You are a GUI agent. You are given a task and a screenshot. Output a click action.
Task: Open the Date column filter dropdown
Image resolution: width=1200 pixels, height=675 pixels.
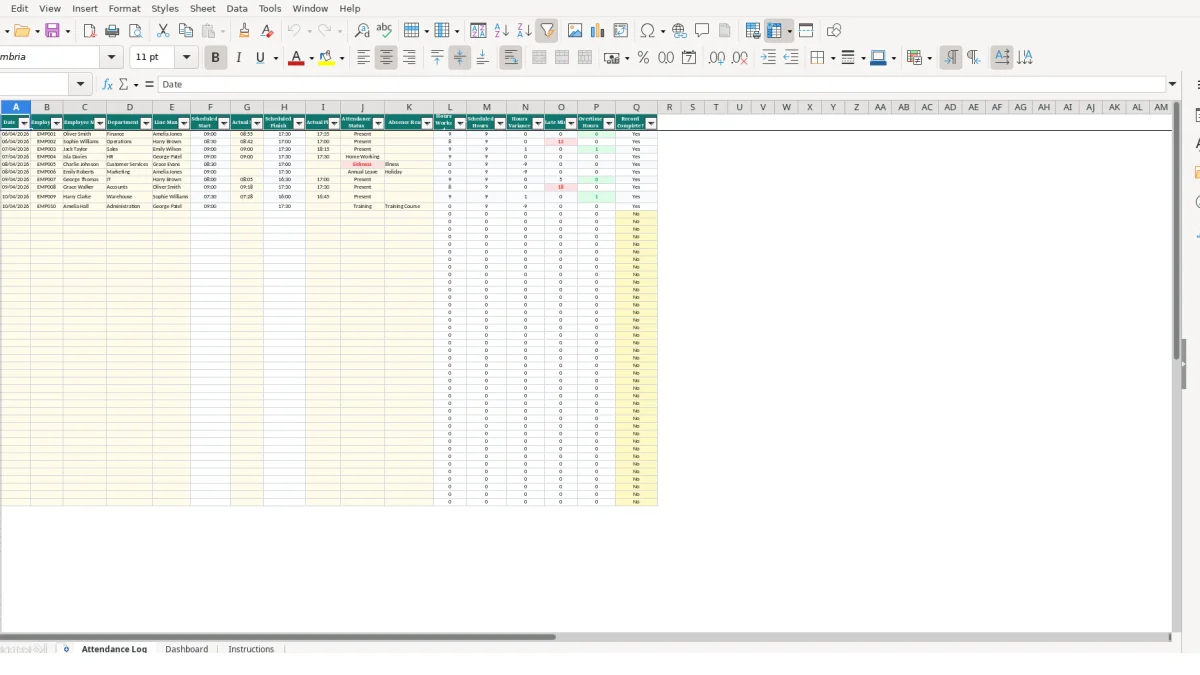[x=24, y=123]
